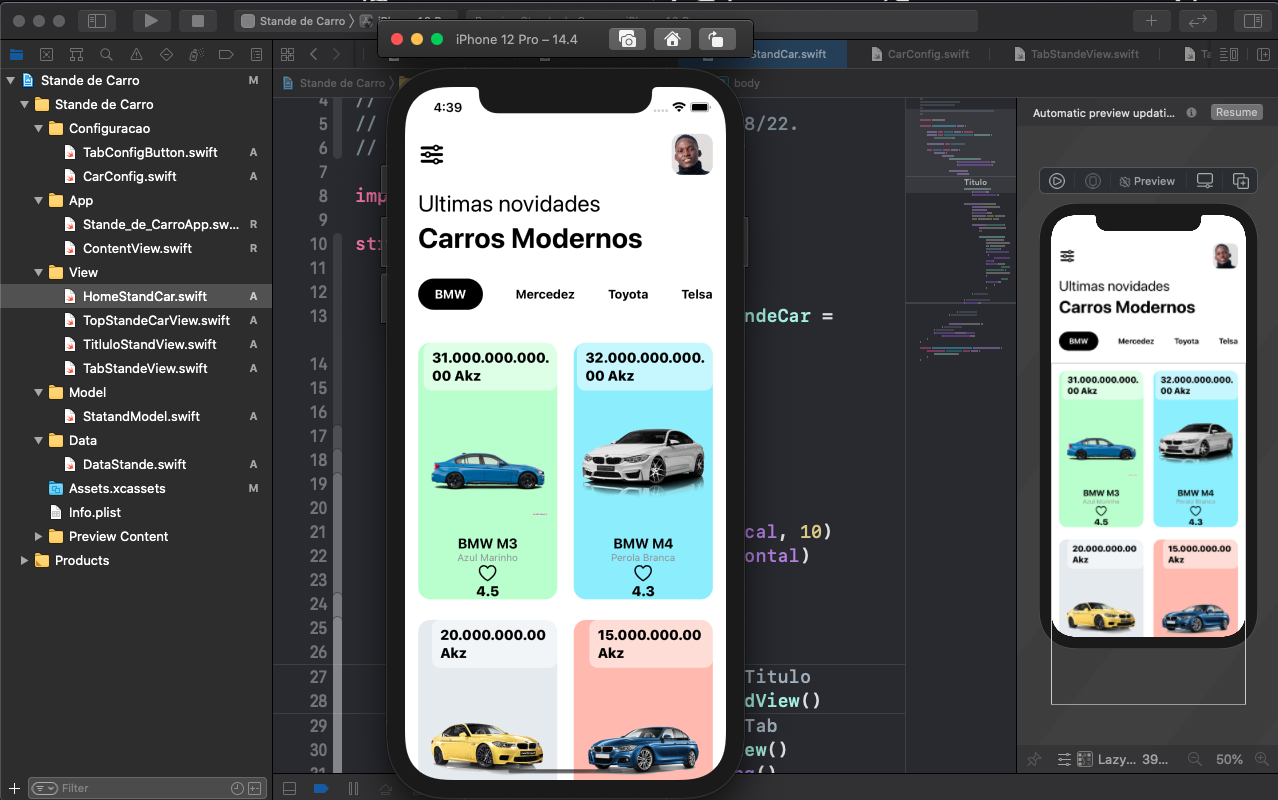Image resolution: width=1278 pixels, height=800 pixels.
Task: Add new file with navigator plus button
Action: [14, 788]
